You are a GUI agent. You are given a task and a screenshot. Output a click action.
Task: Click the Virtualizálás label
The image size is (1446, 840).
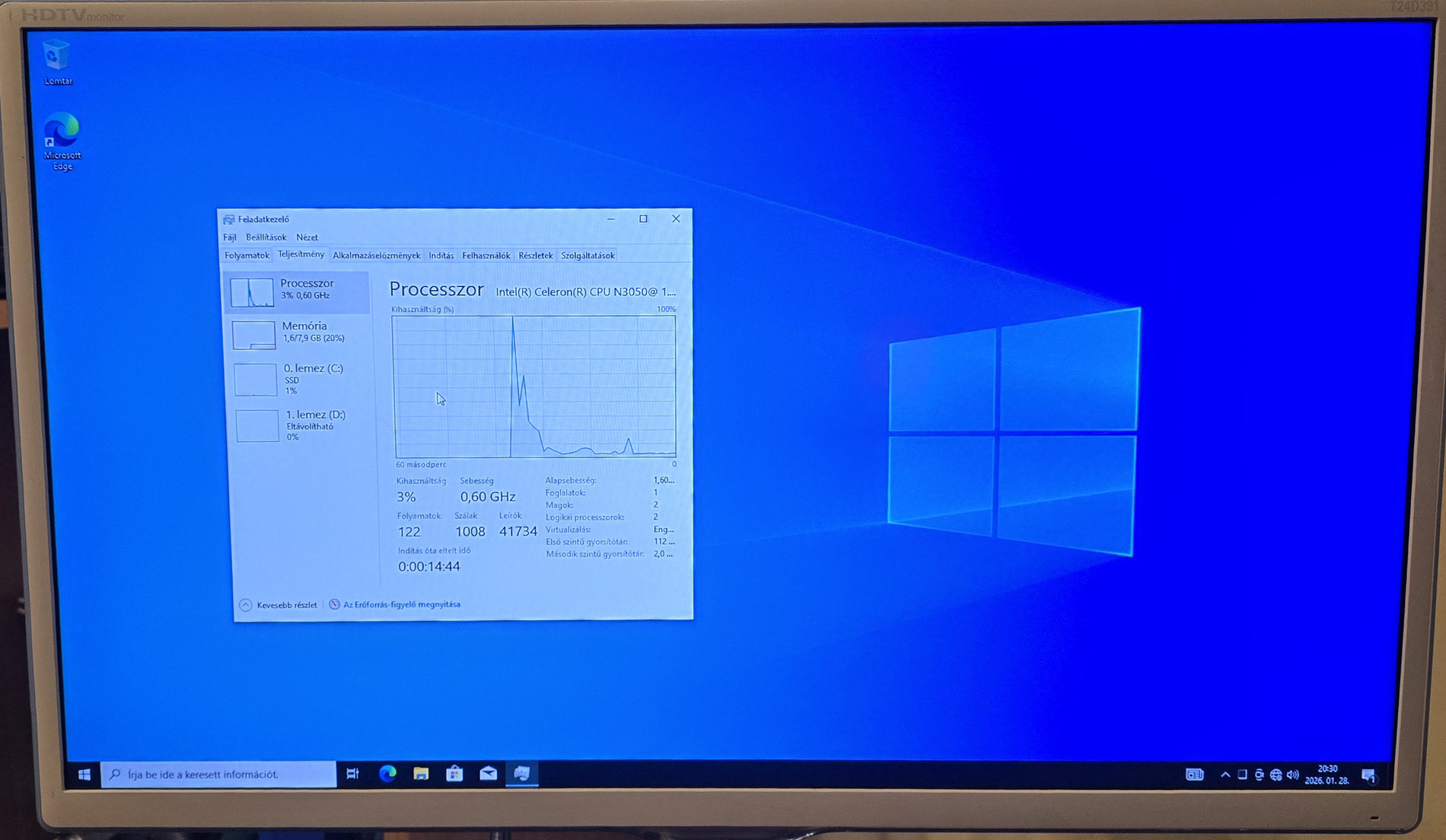(568, 530)
